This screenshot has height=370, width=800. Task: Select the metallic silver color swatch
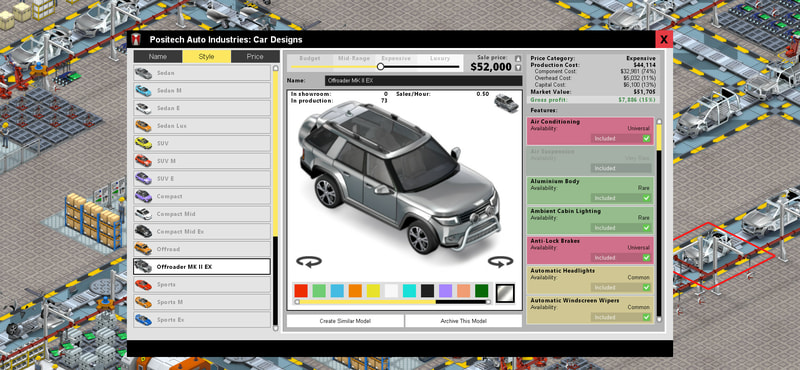tap(505, 293)
